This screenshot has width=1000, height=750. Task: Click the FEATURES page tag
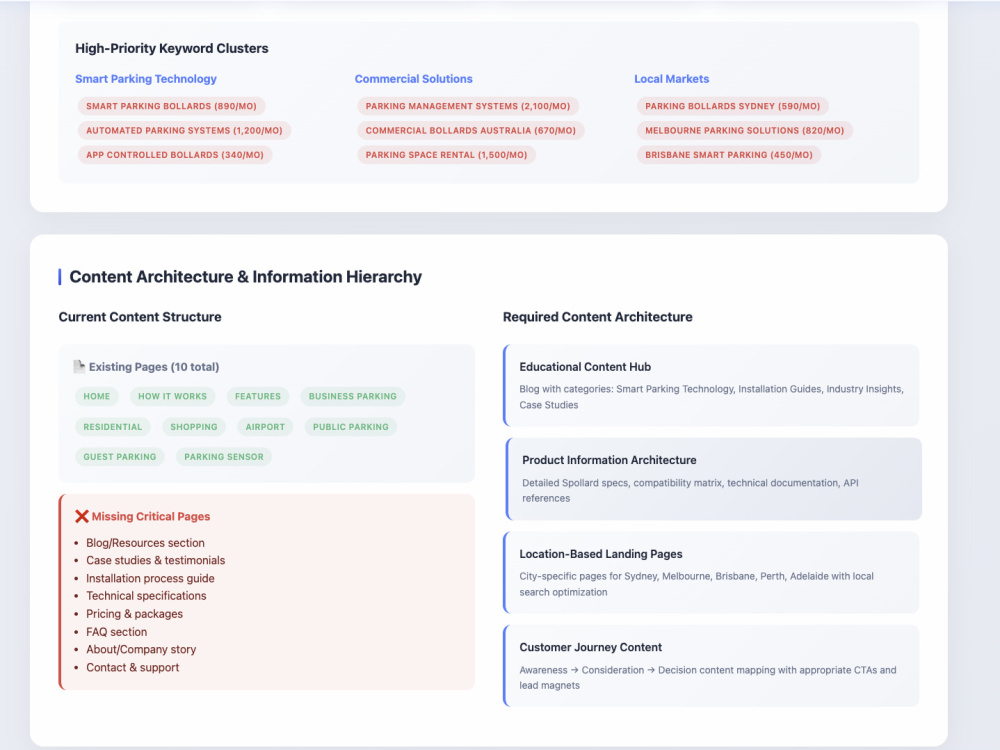point(258,396)
